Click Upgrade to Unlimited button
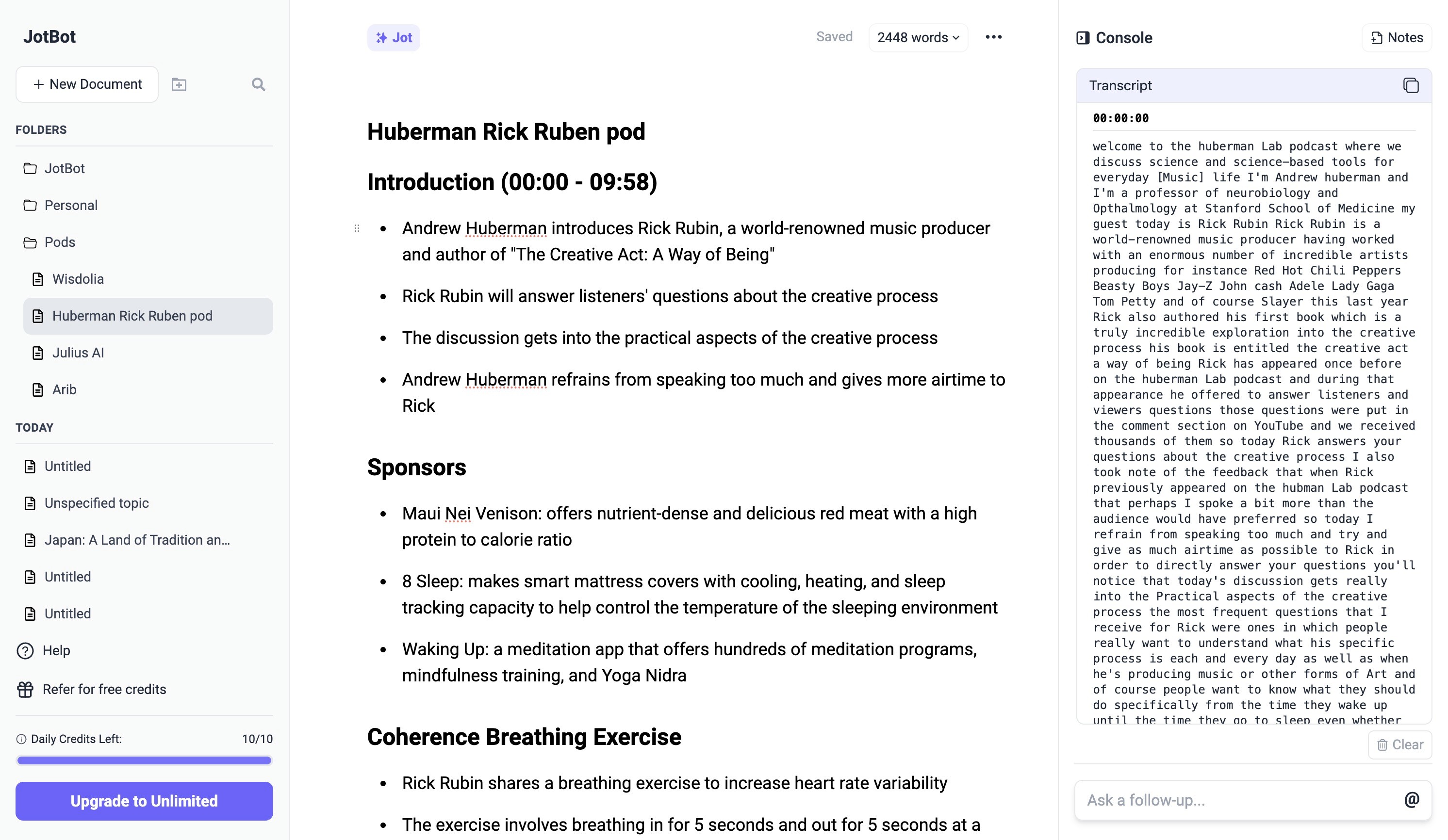 [x=144, y=801]
